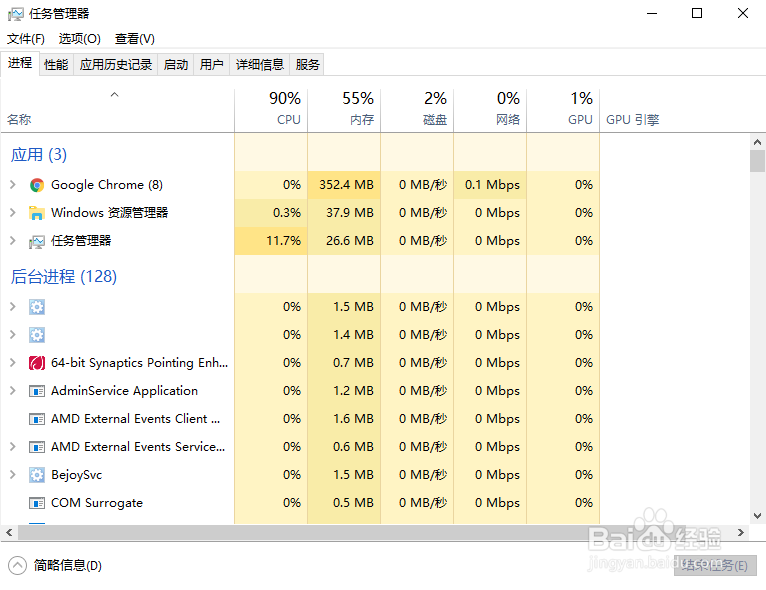Sort processes by the CPU column header
Image resolution: width=766 pixels, height=590 pixels.
(271, 110)
